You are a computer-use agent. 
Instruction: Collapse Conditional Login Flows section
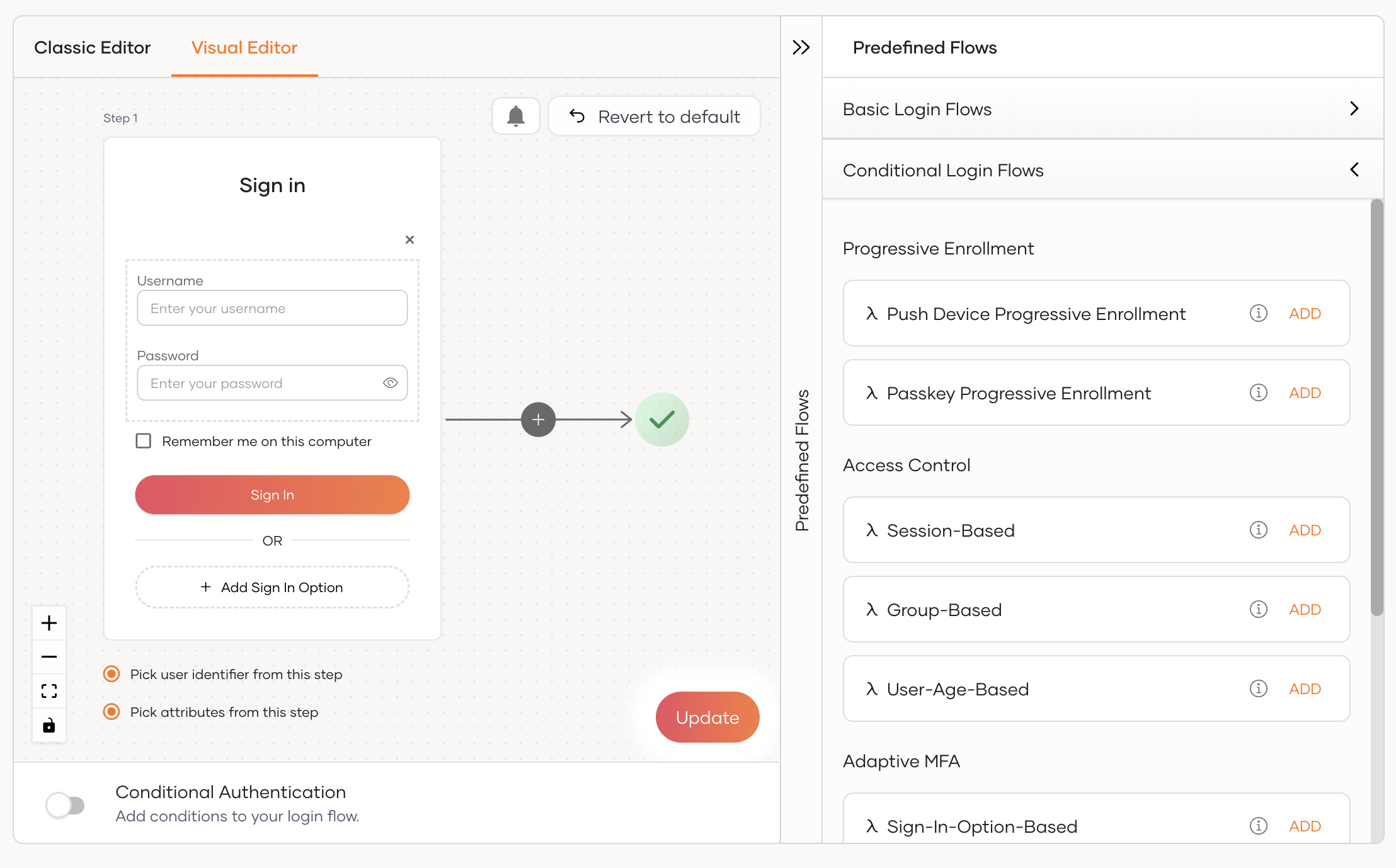(1102, 170)
